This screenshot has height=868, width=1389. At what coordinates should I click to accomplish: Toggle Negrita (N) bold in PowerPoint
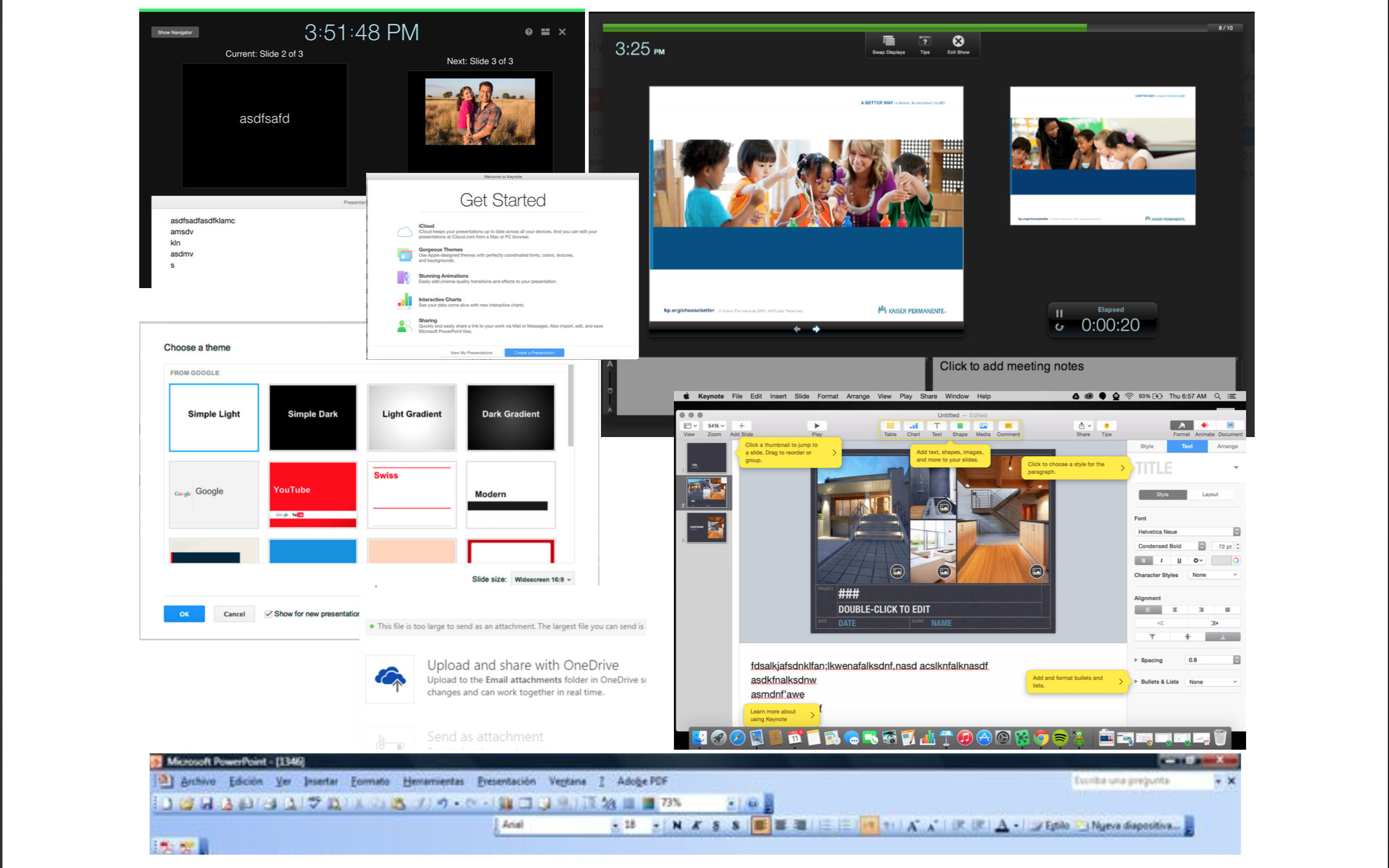(x=677, y=826)
